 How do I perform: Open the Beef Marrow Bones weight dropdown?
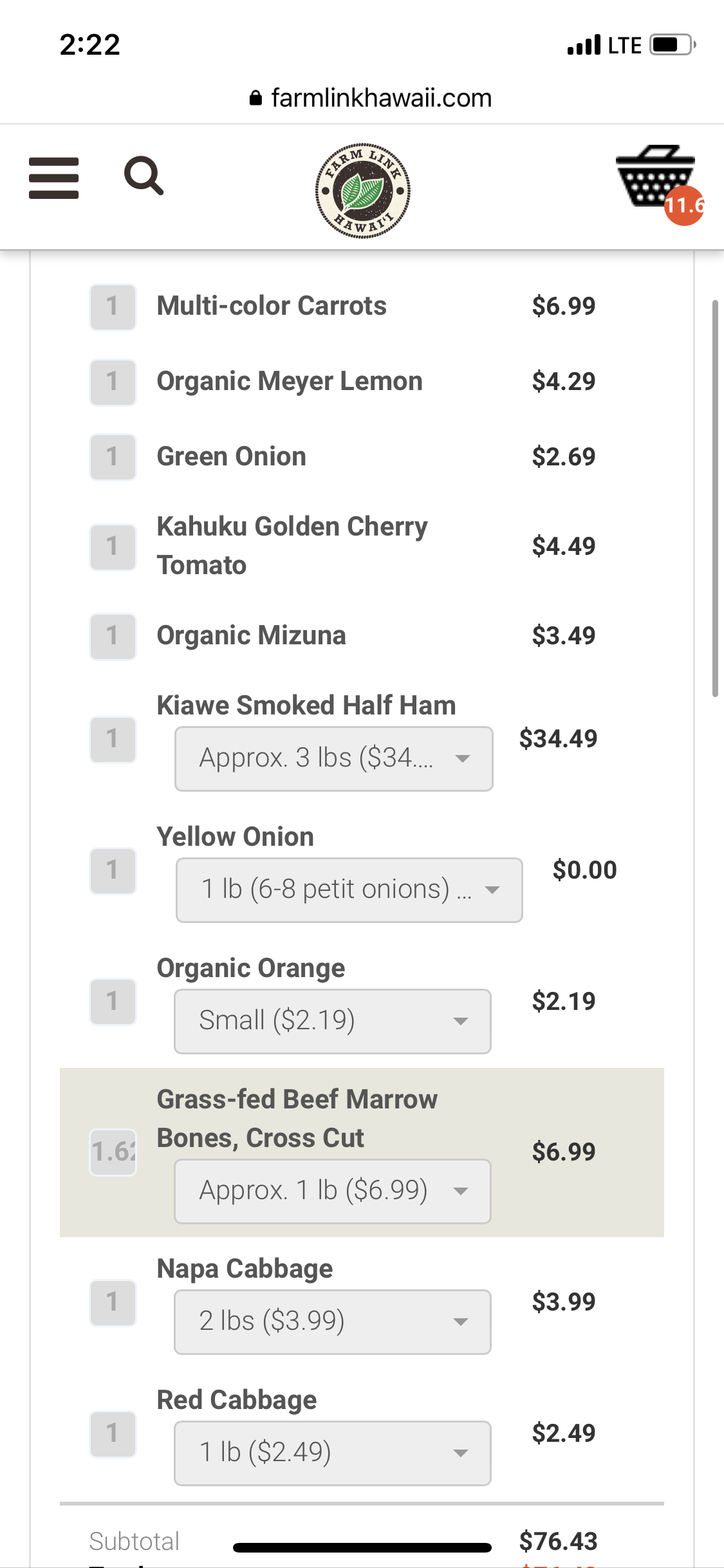coord(332,1191)
